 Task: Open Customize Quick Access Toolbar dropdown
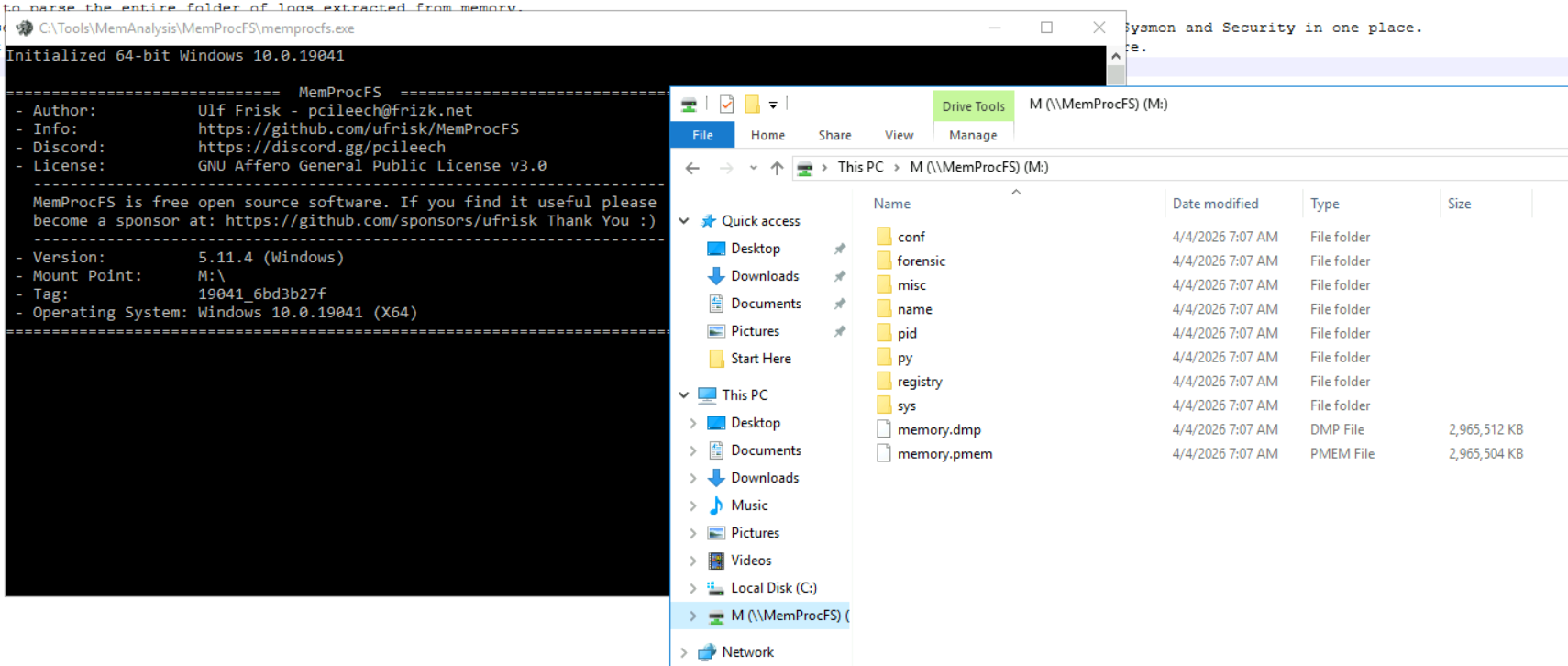coord(773,105)
